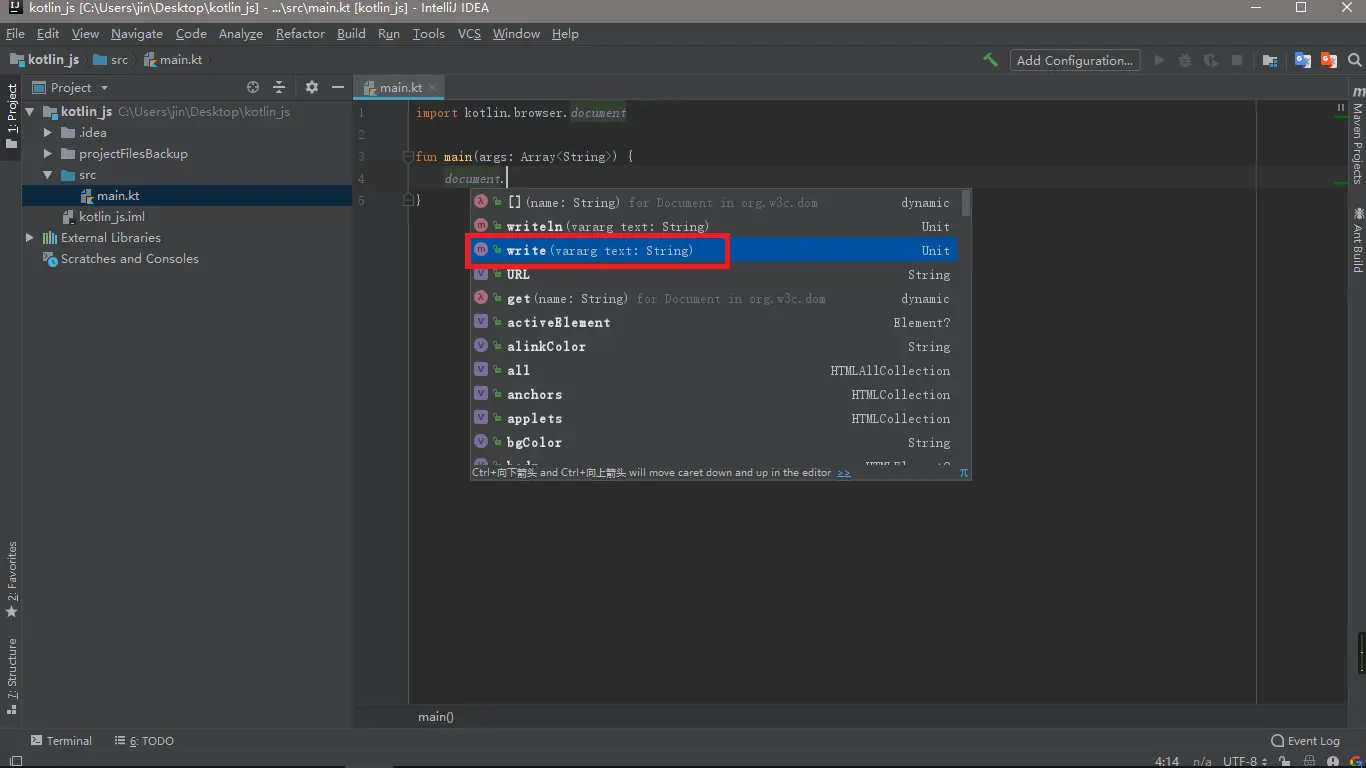Select bgColor completion item
Image resolution: width=1366 pixels, height=768 pixels.
(x=714, y=442)
